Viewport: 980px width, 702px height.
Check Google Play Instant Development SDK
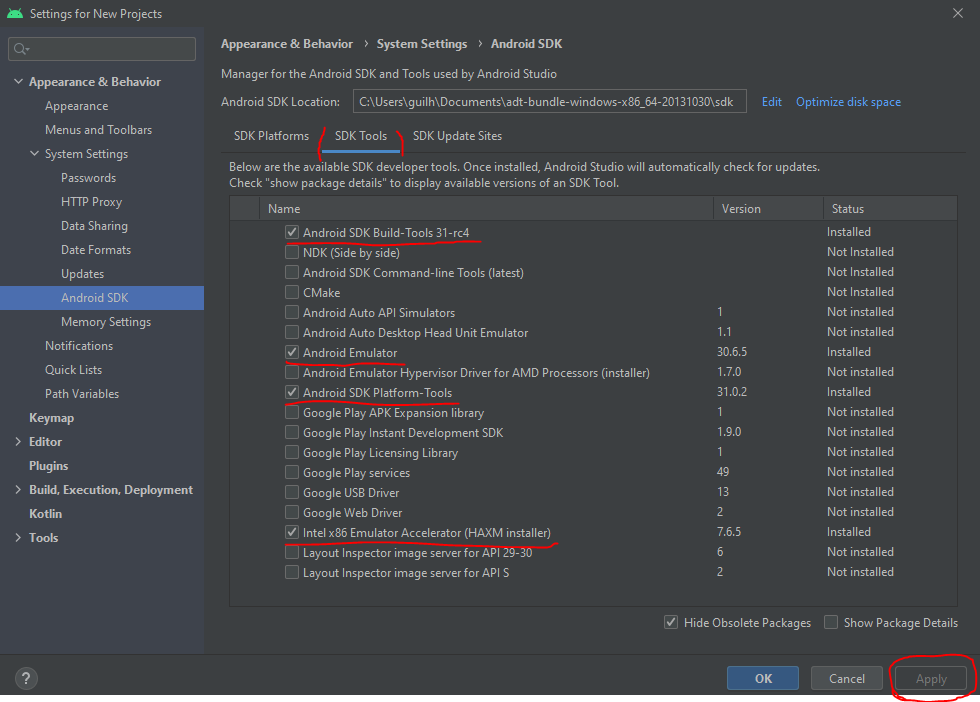click(292, 433)
